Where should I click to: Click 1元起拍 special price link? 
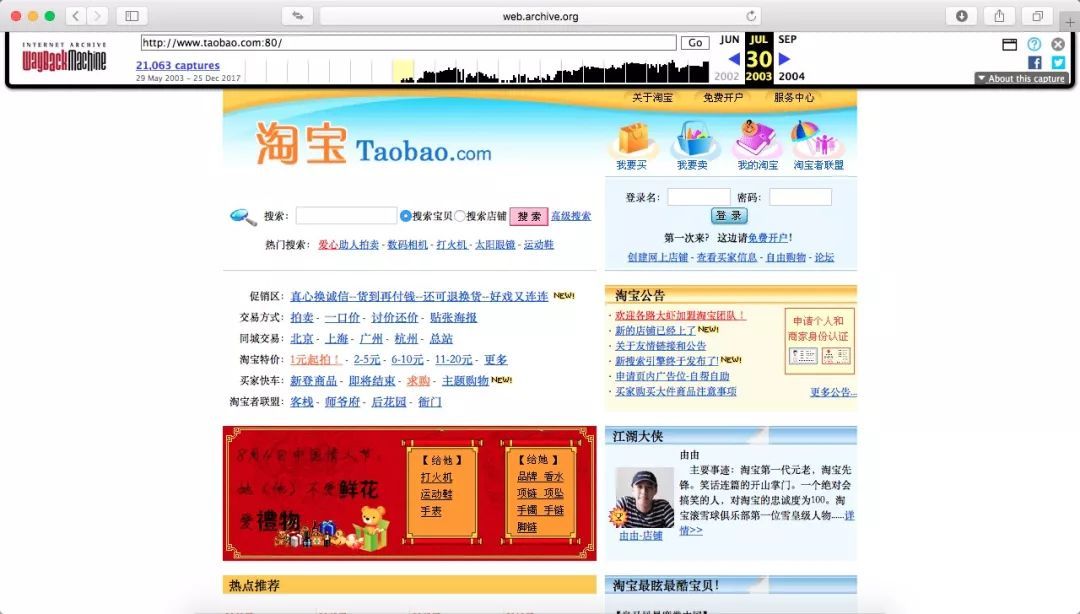[x=315, y=359]
